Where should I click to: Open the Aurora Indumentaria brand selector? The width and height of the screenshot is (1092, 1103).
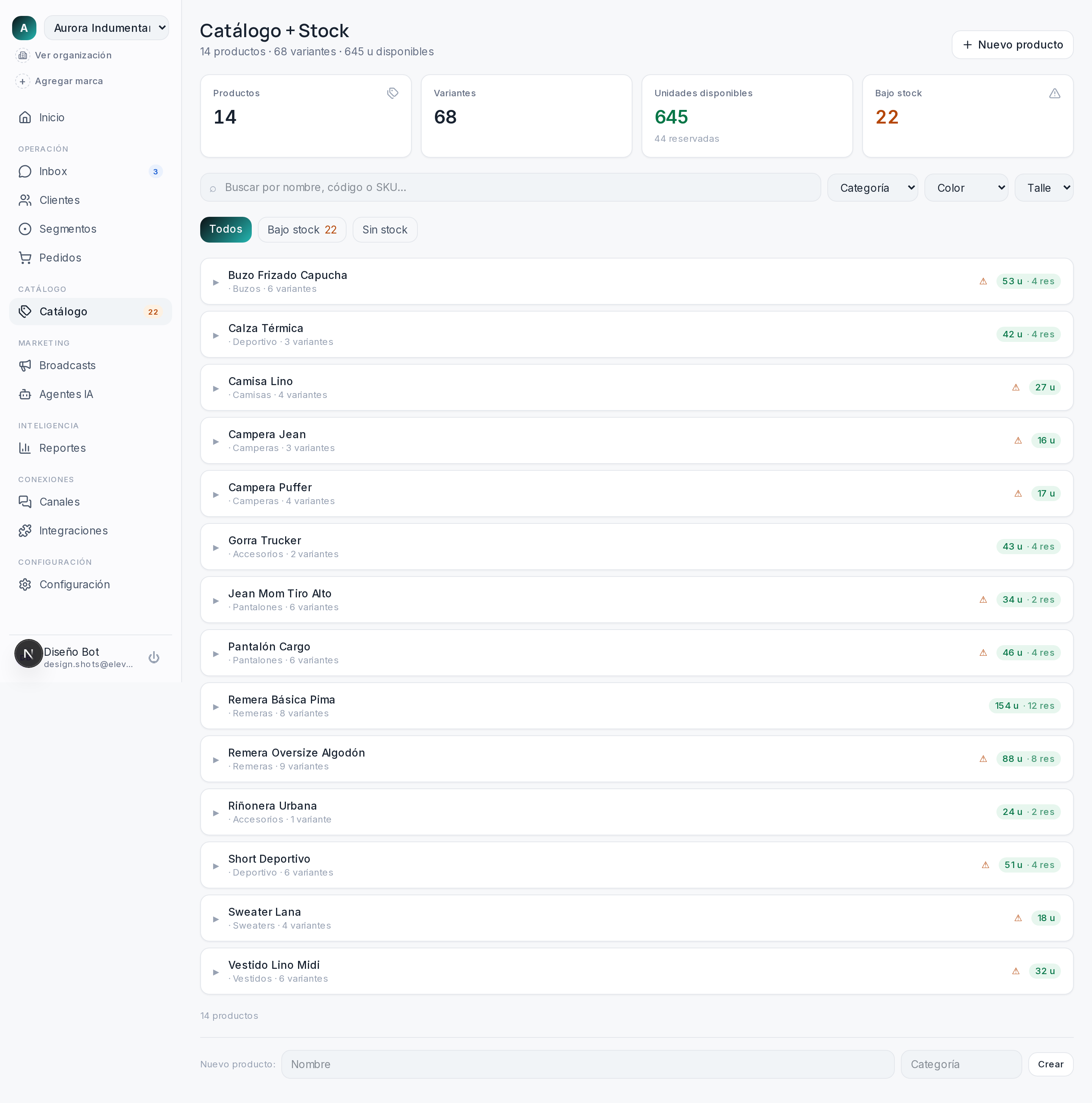(x=106, y=28)
